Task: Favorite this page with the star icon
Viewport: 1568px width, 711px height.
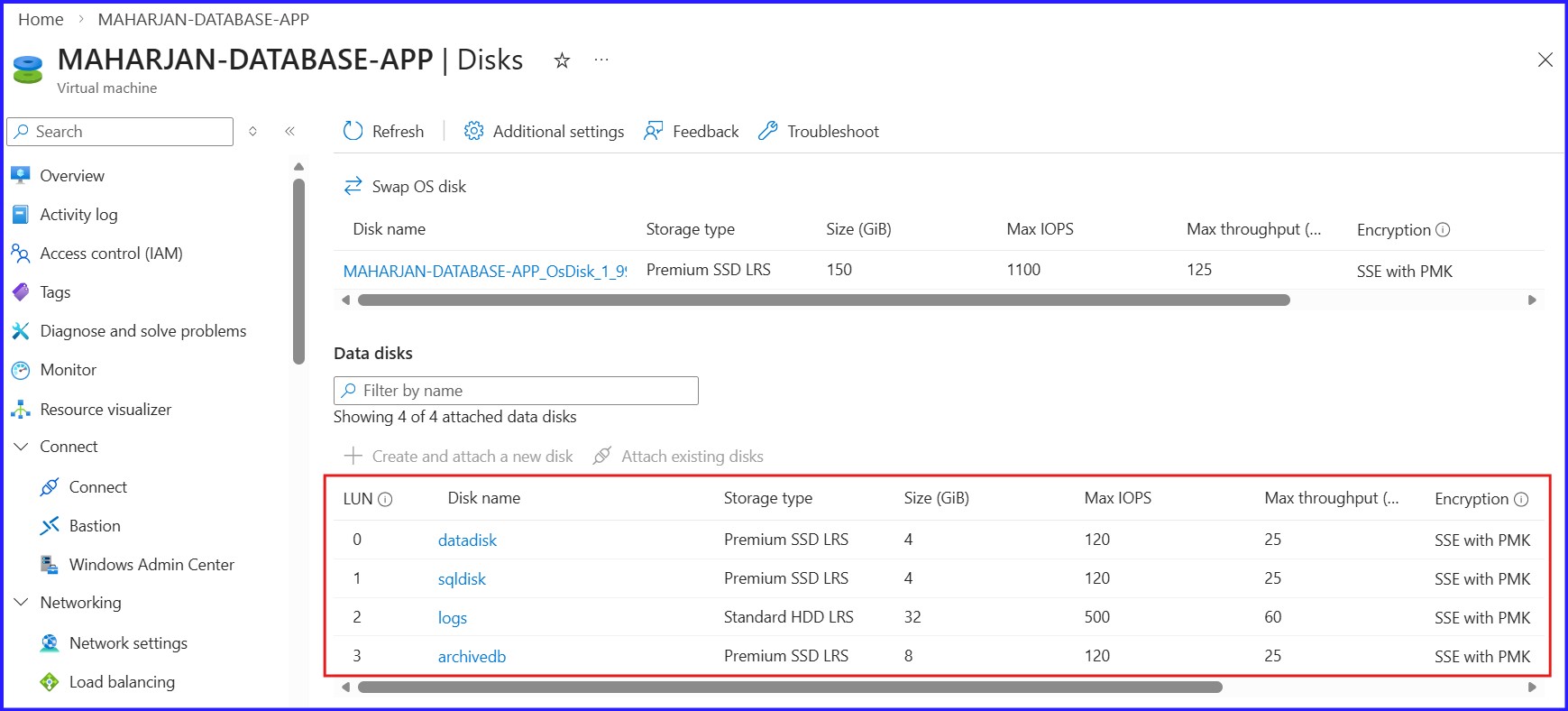Action: coord(562,60)
